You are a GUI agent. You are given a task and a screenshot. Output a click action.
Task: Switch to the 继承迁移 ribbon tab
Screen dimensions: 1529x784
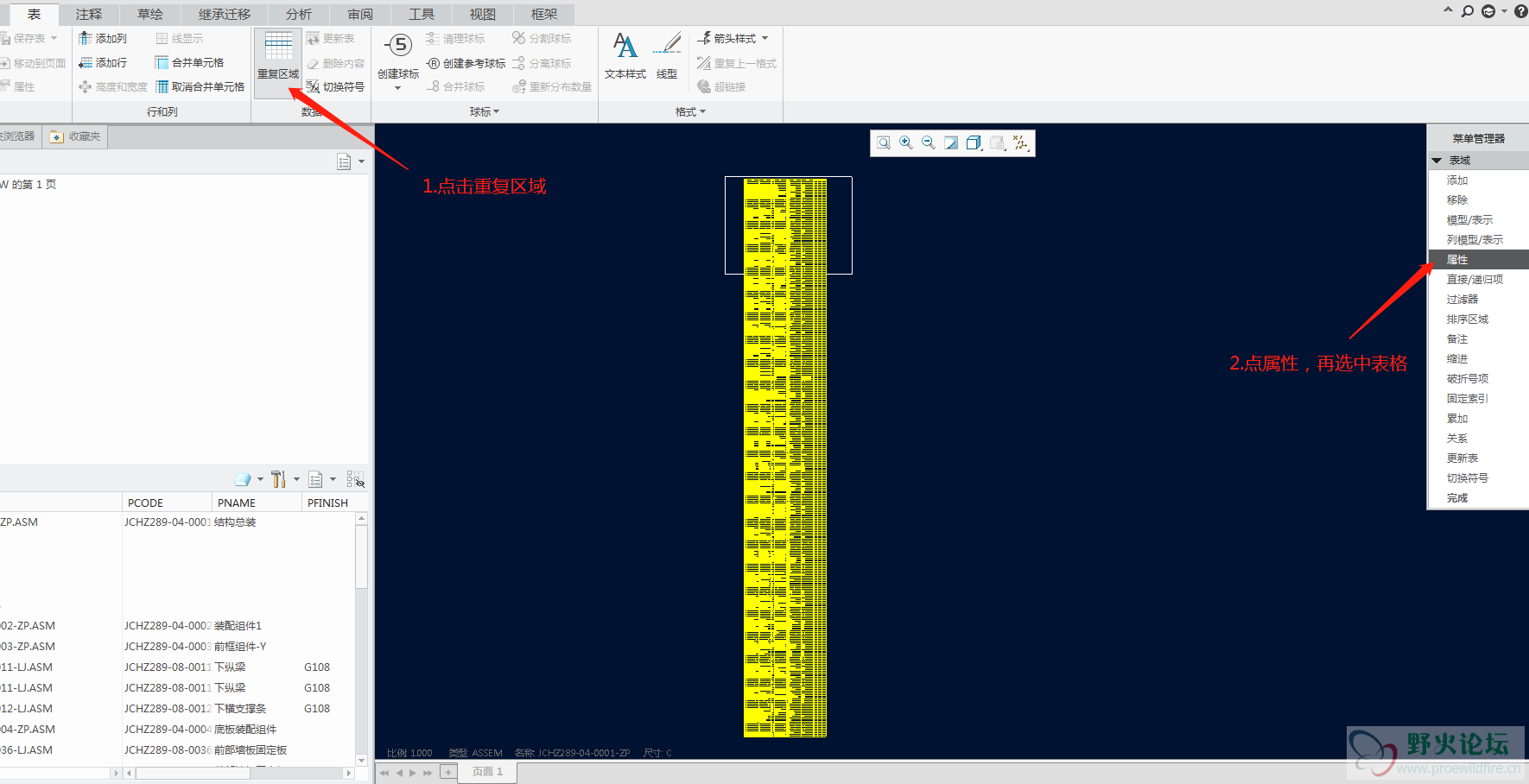point(225,14)
